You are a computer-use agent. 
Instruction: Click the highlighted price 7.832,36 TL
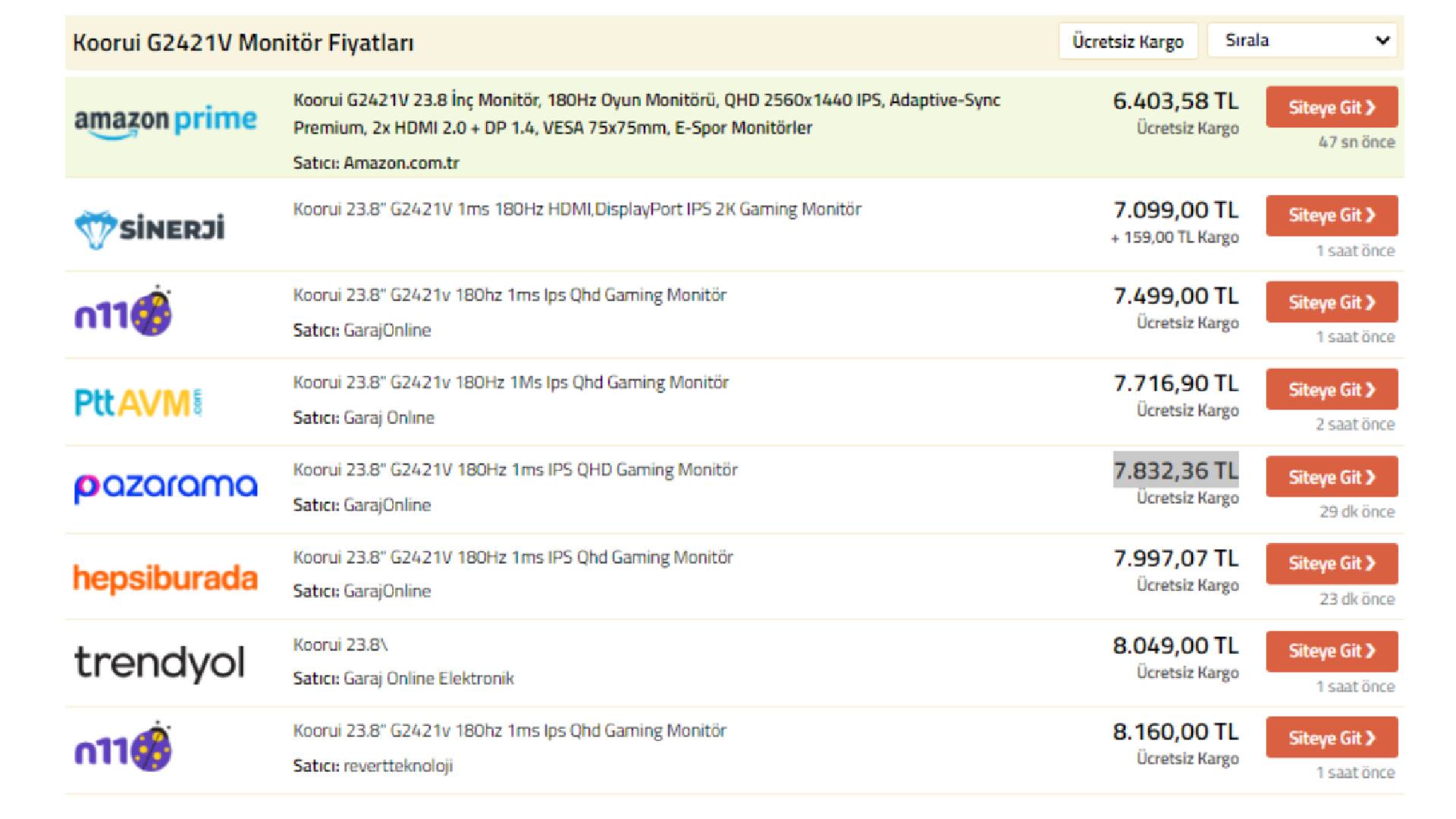click(x=1175, y=470)
